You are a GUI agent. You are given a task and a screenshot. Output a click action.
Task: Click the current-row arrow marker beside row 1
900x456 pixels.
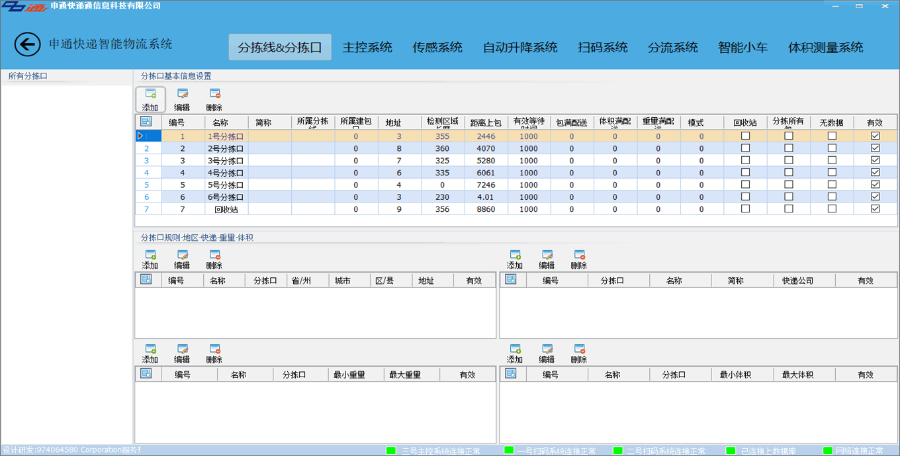click(x=141, y=136)
